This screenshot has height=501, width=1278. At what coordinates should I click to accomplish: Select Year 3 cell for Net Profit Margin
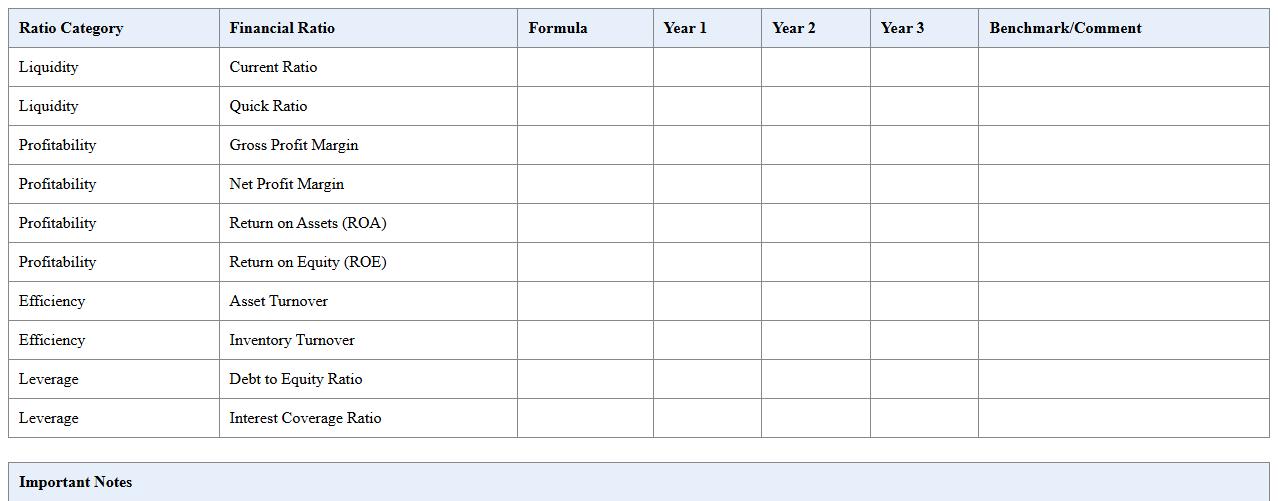coord(924,184)
